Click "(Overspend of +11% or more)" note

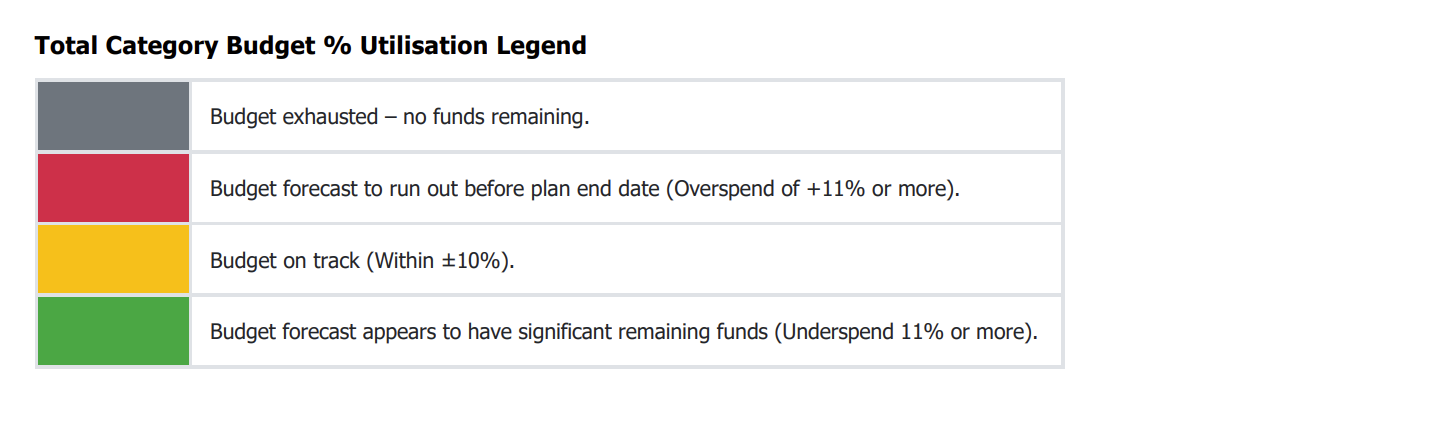813,189
